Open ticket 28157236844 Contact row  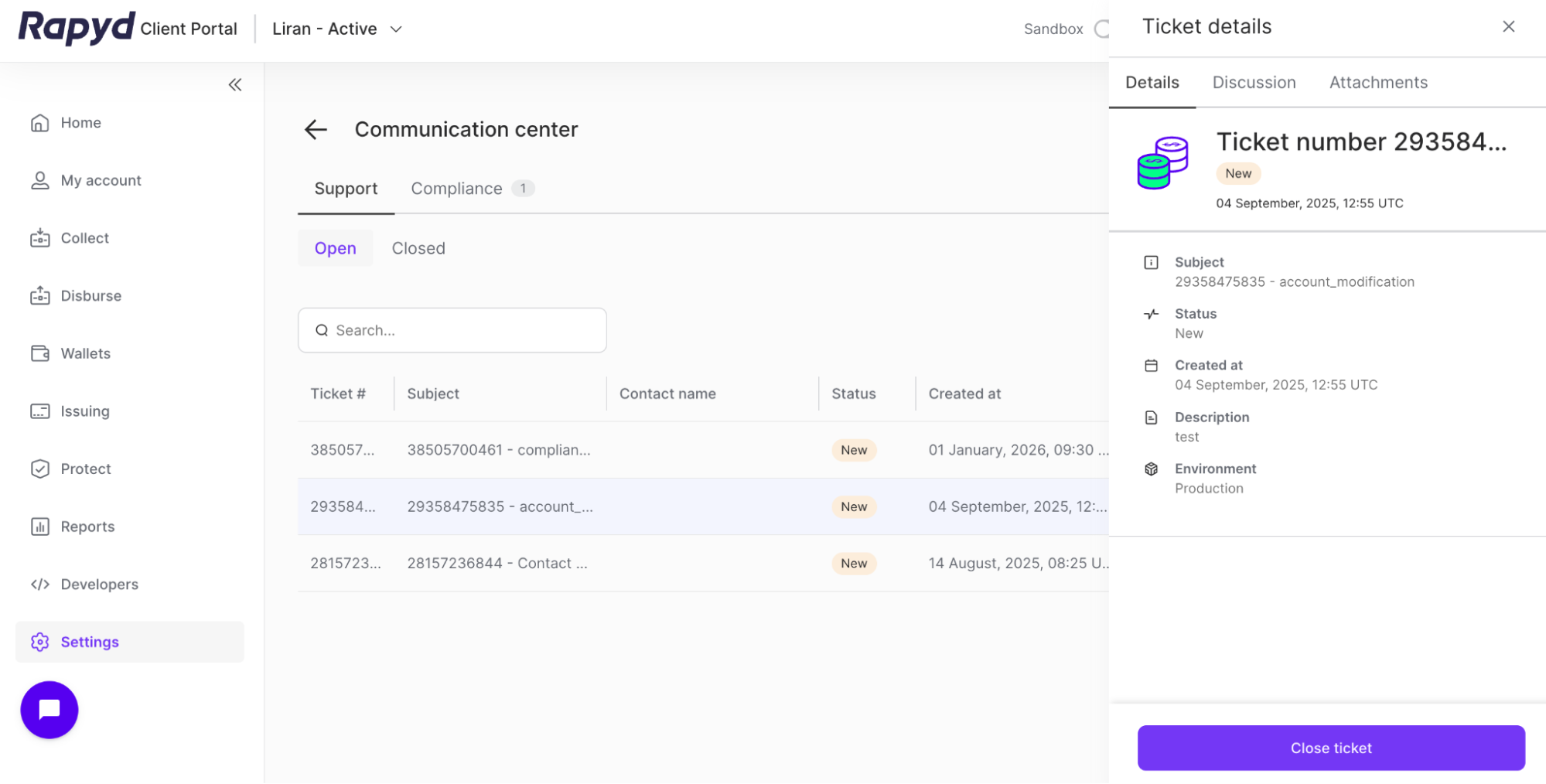[x=497, y=564]
